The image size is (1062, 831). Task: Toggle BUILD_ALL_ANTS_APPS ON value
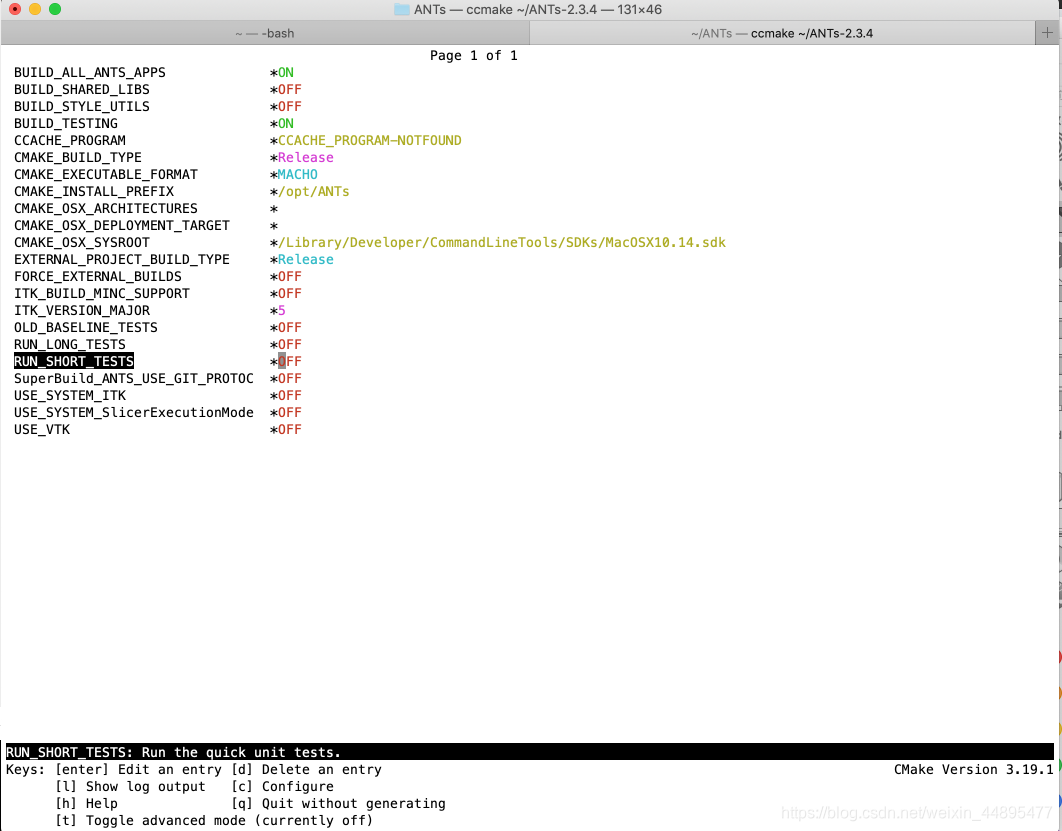[286, 72]
